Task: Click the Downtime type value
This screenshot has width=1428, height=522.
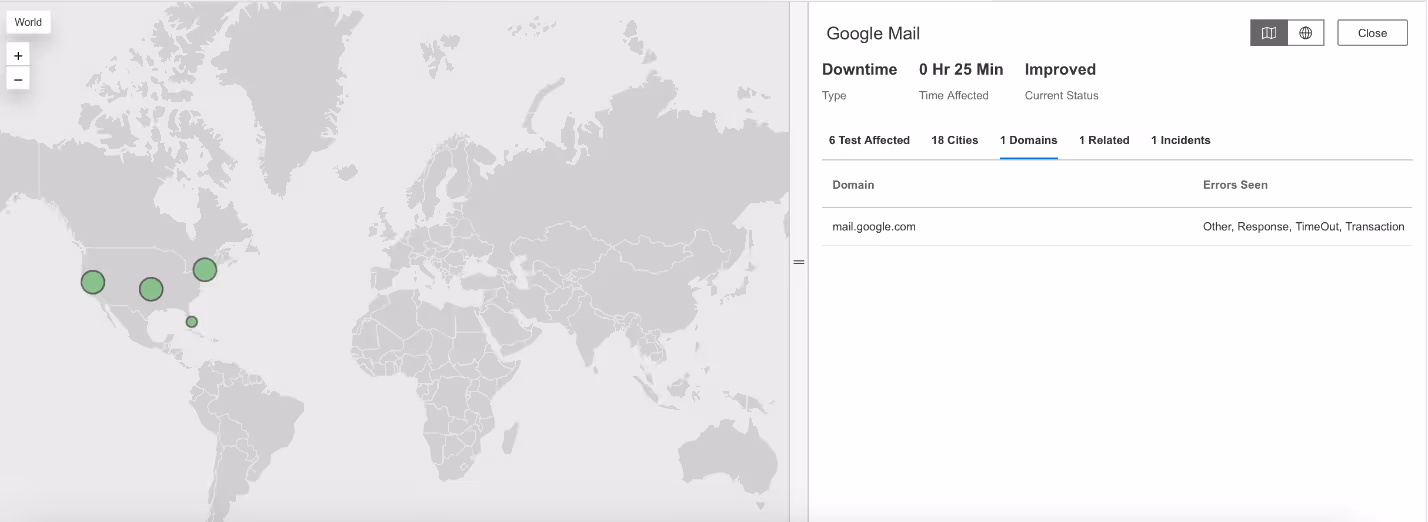Action: 859,69
